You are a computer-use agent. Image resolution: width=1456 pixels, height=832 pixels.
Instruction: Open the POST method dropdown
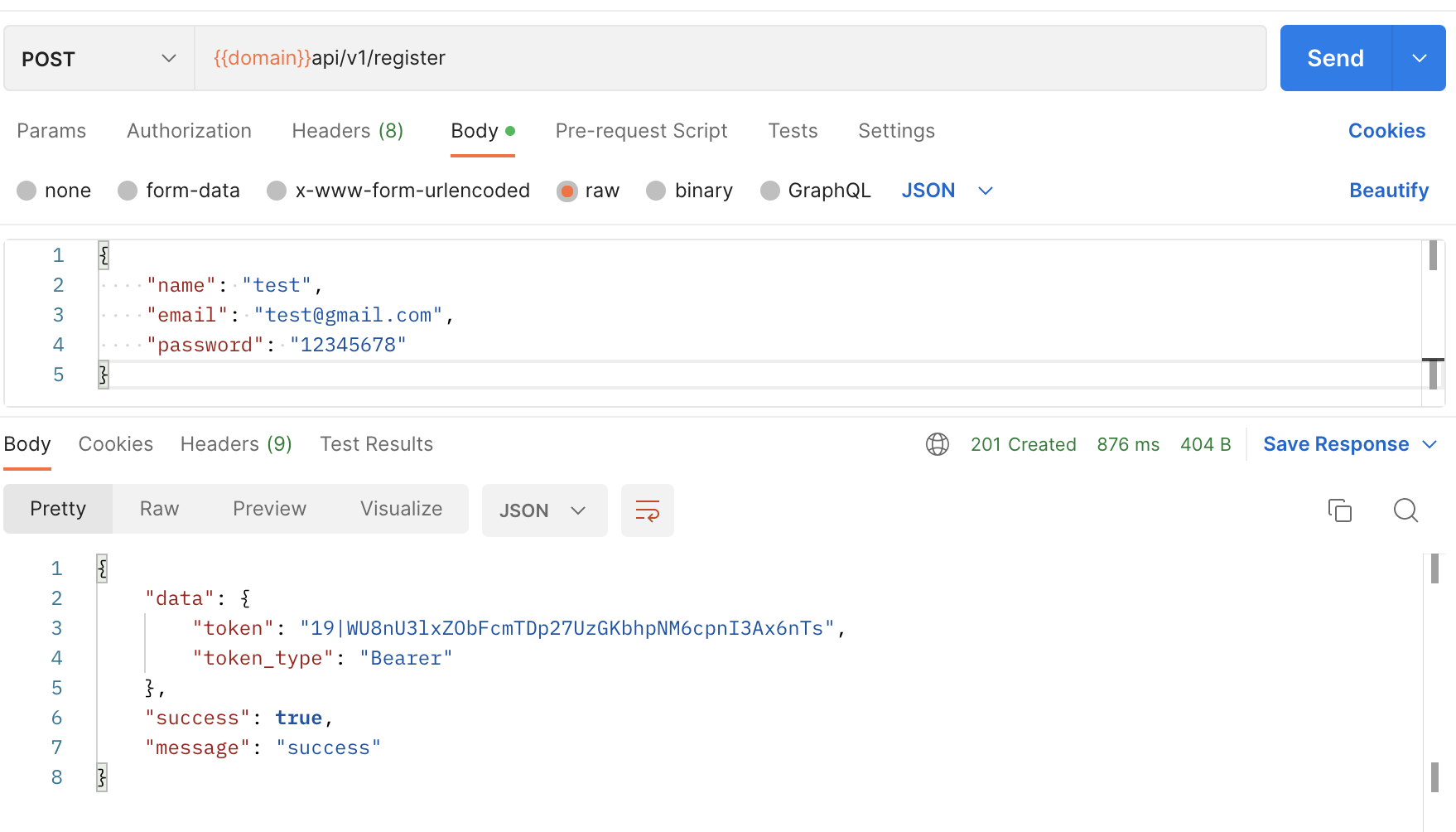99,59
